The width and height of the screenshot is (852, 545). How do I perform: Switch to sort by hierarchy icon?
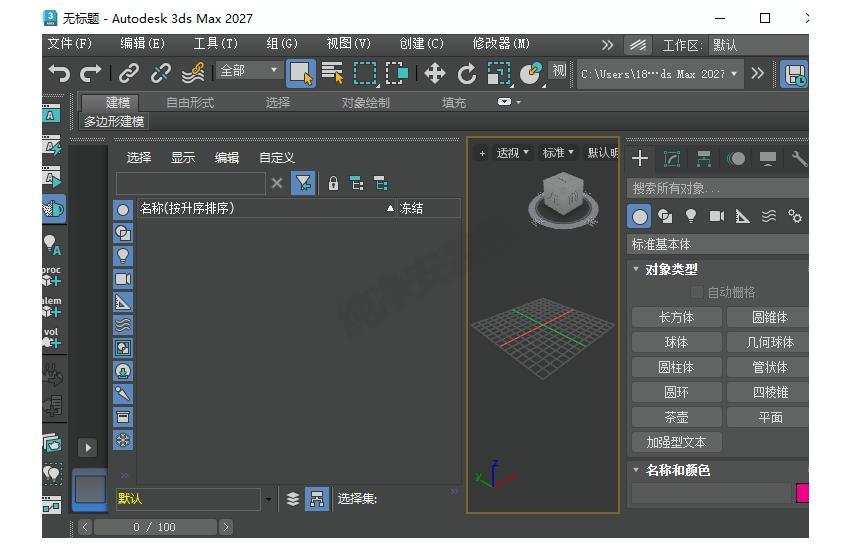pyautogui.click(x=317, y=499)
